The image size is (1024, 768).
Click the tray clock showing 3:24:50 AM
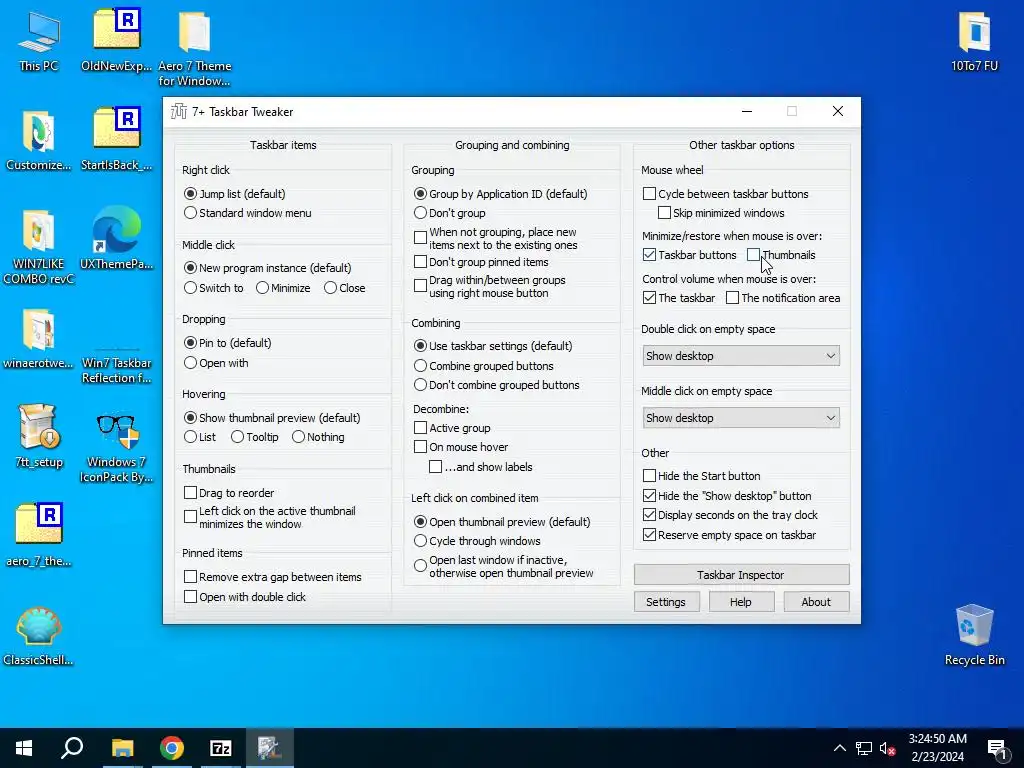(937, 748)
